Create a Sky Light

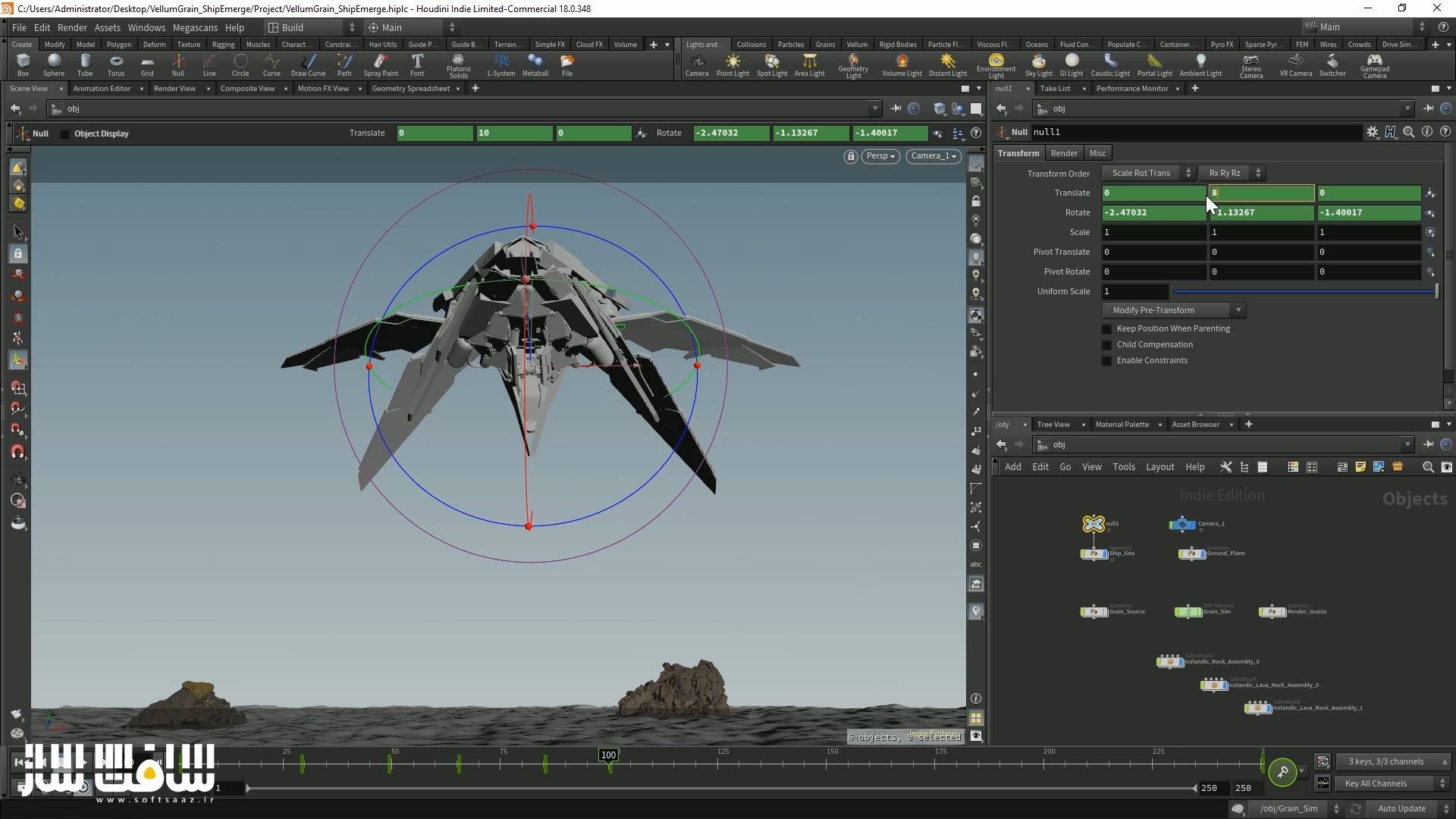coord(1039,65)
